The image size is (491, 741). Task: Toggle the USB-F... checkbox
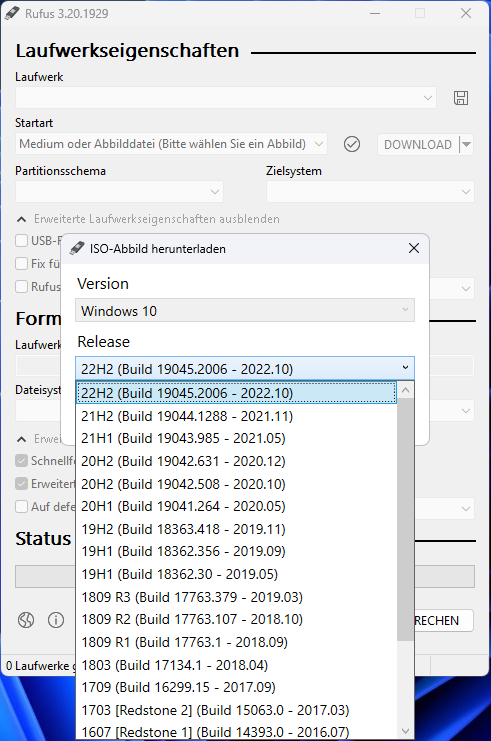click(21, 241)
